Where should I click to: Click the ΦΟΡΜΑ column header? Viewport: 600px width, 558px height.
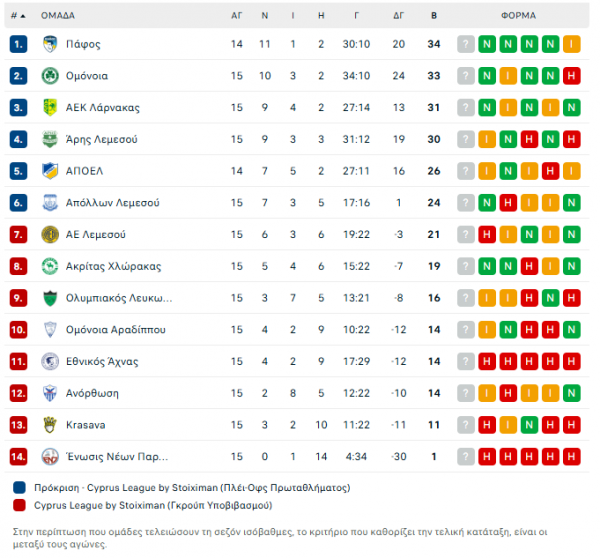click(x=518, y=16)
